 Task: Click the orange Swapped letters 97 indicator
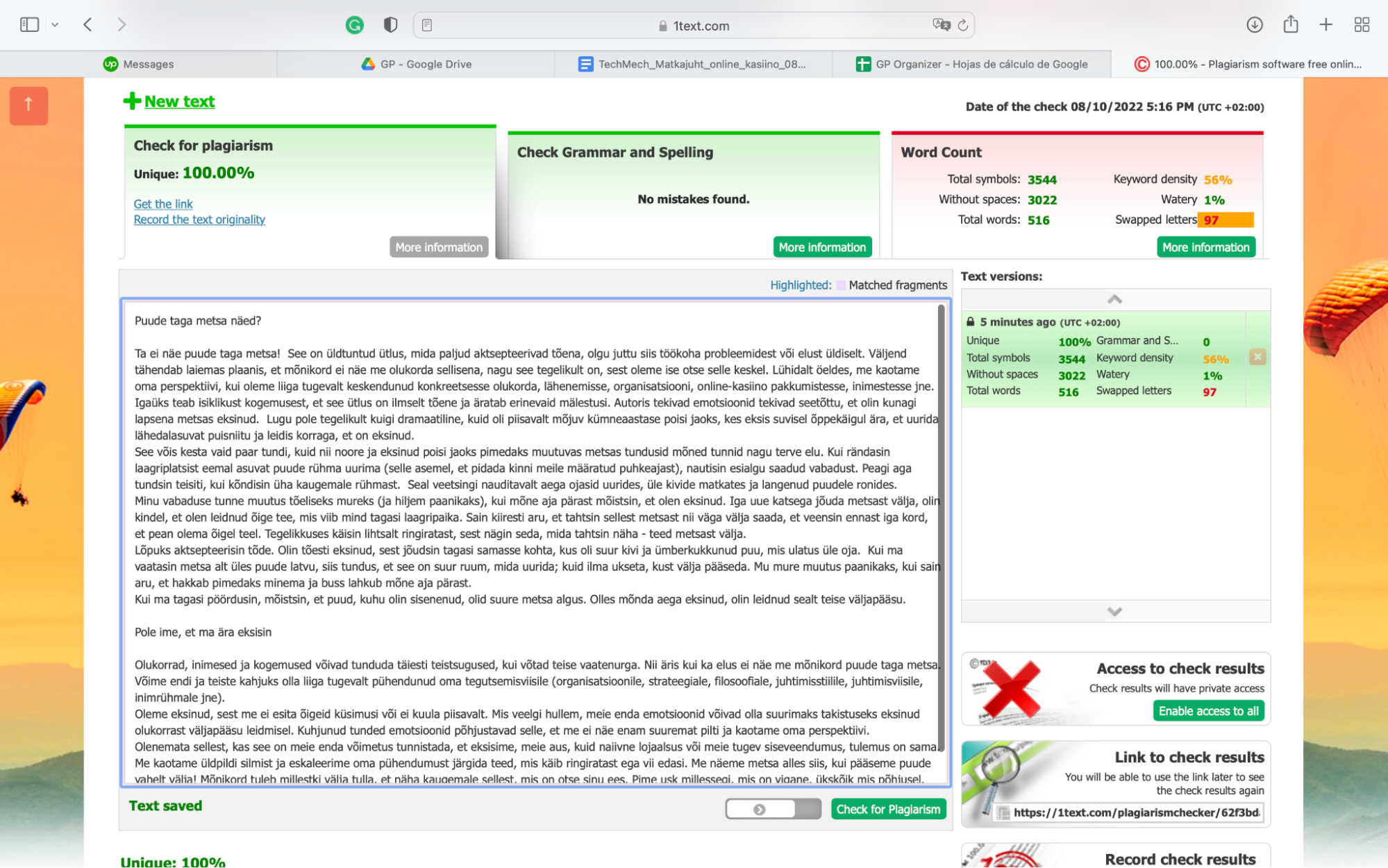pos(1226,220)
